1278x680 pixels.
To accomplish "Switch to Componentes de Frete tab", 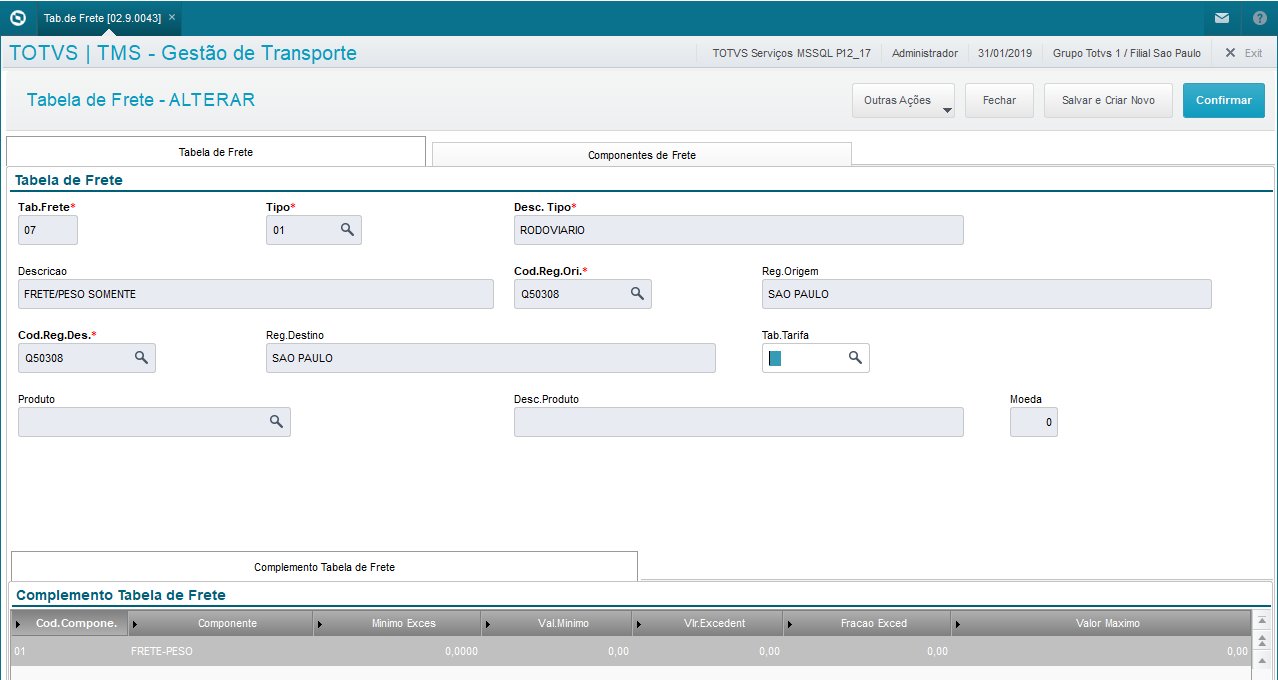I will coord(642,155).
